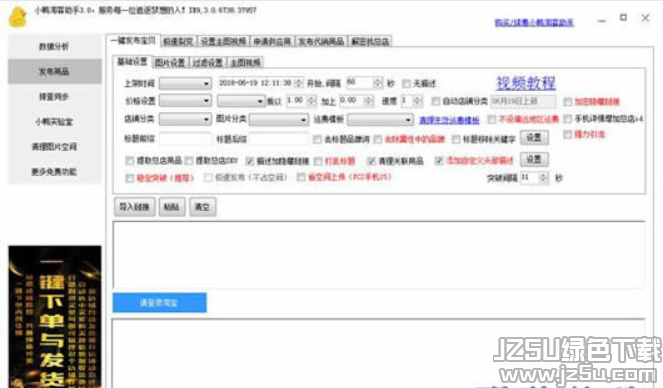Open 更多免费功能 in the sidebar

pyautogui.click(x=54, y=172)
